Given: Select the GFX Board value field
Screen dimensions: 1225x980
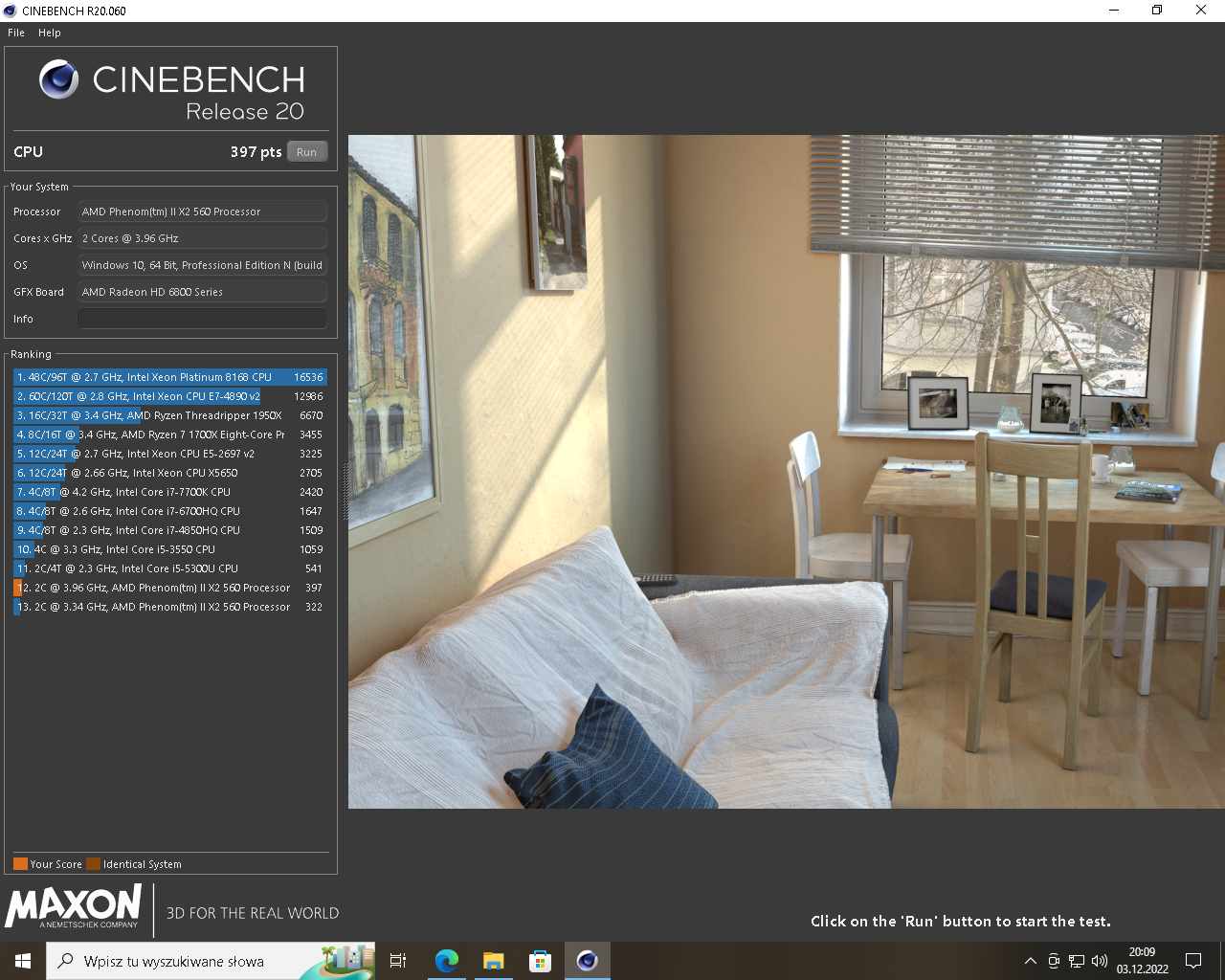Looking at the screenshot, I should click(x=202, y=292).
